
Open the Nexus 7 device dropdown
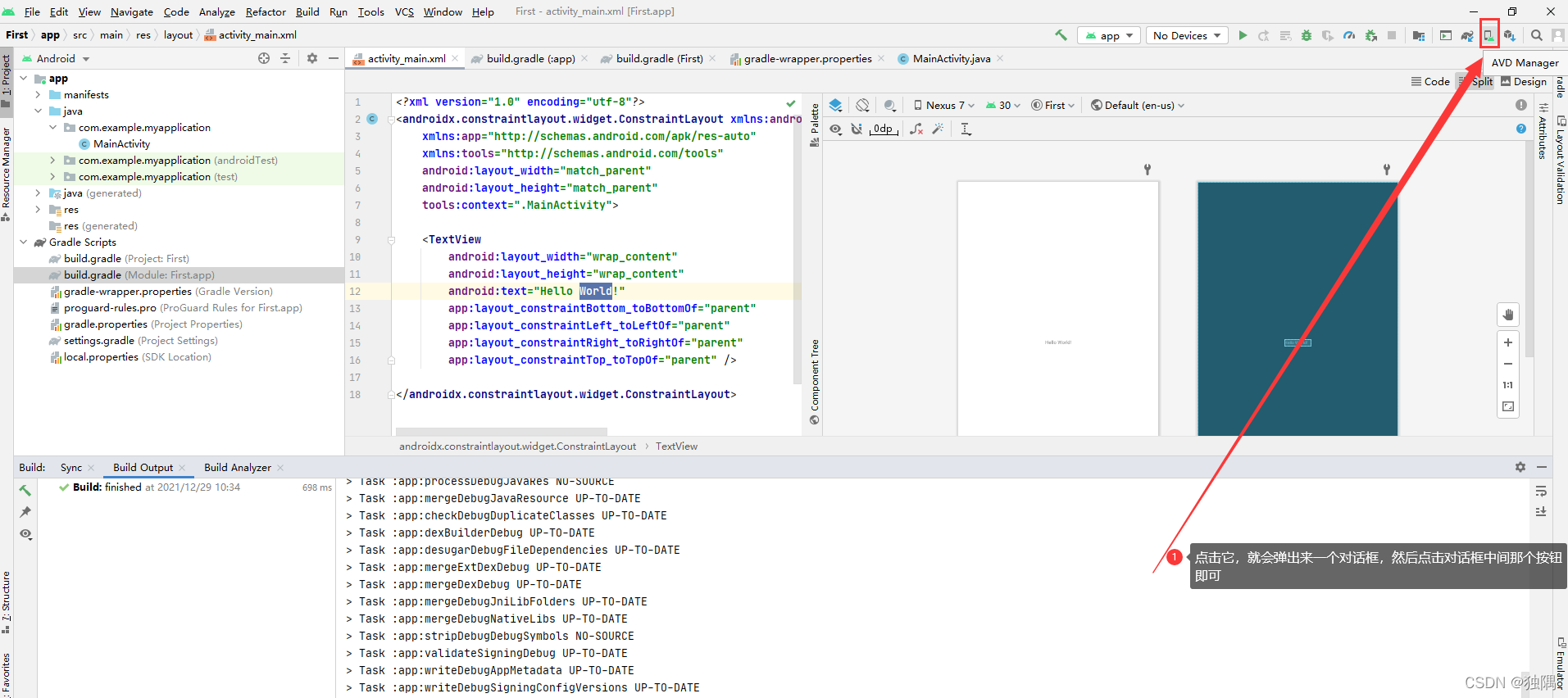tap(944, 105)
